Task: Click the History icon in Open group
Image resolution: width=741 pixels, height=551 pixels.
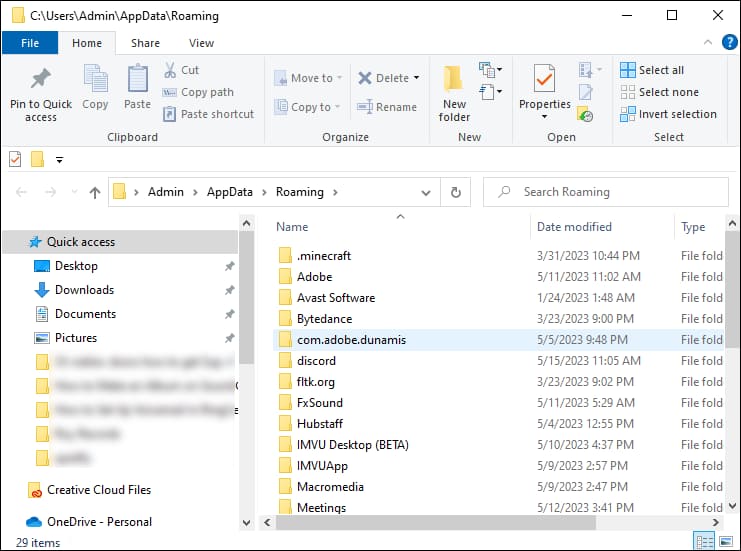Action: (585, 114)
